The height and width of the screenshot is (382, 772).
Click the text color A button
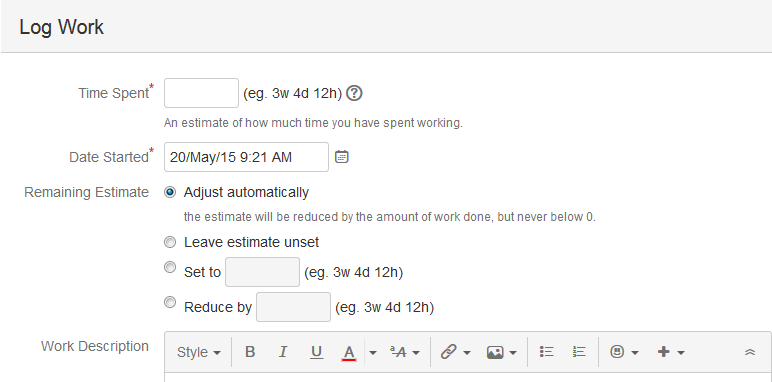pyautogui.click(x=349, y=352)
